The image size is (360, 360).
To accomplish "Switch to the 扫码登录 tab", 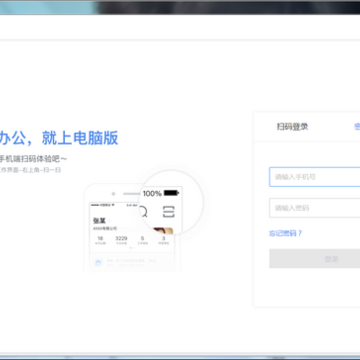I will point(292,127).
